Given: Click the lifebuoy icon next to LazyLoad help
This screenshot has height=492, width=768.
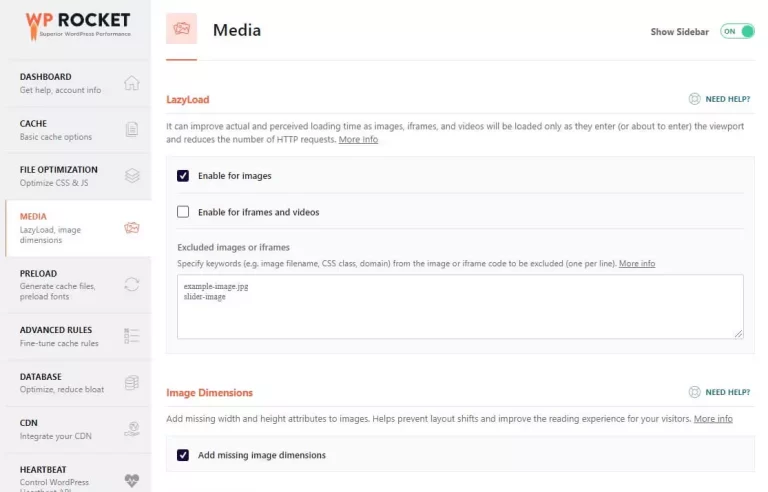Looking at the screenshot, I should pos(694,99).
